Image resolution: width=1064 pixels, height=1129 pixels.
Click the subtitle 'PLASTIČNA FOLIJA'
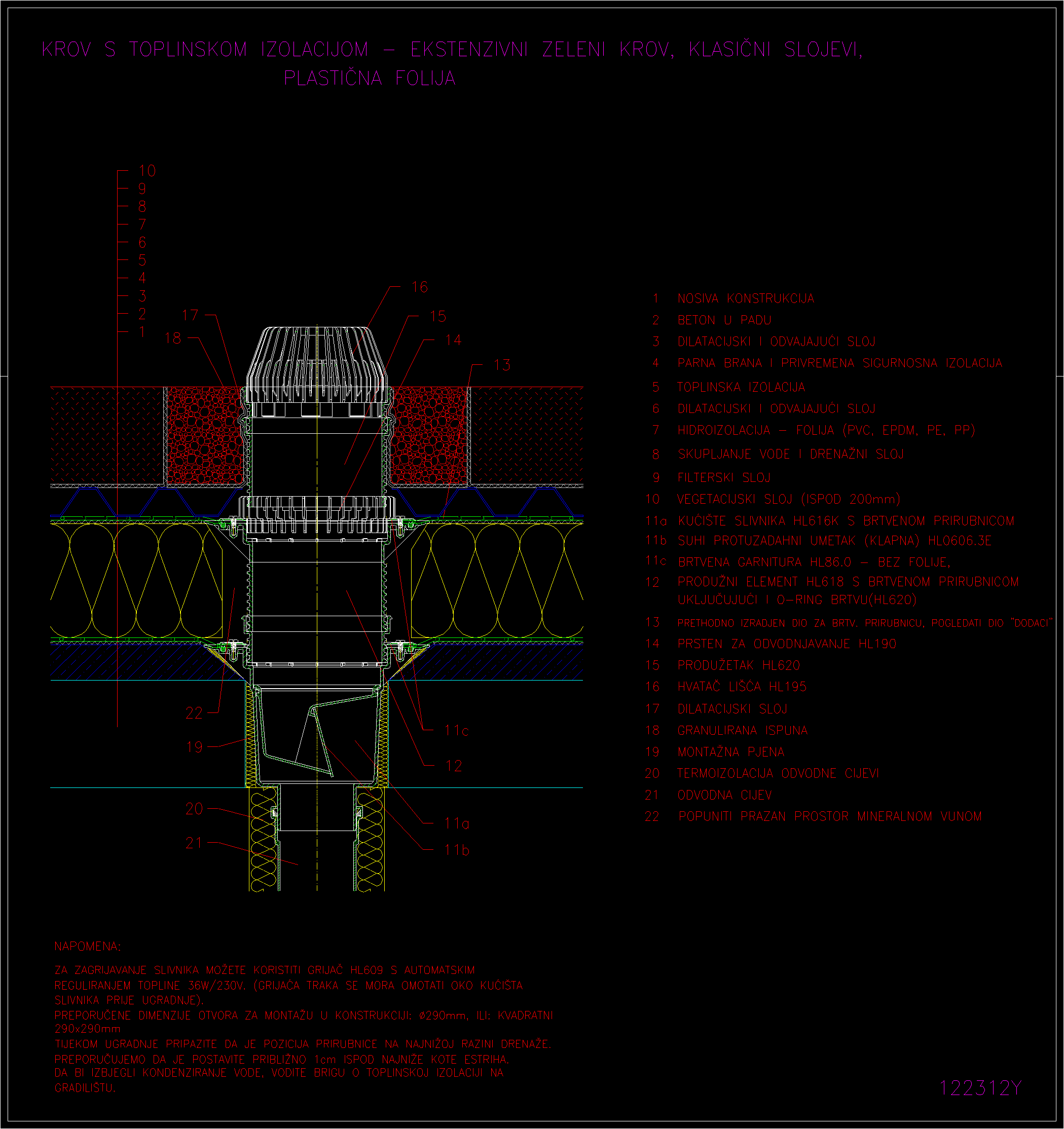370,78
